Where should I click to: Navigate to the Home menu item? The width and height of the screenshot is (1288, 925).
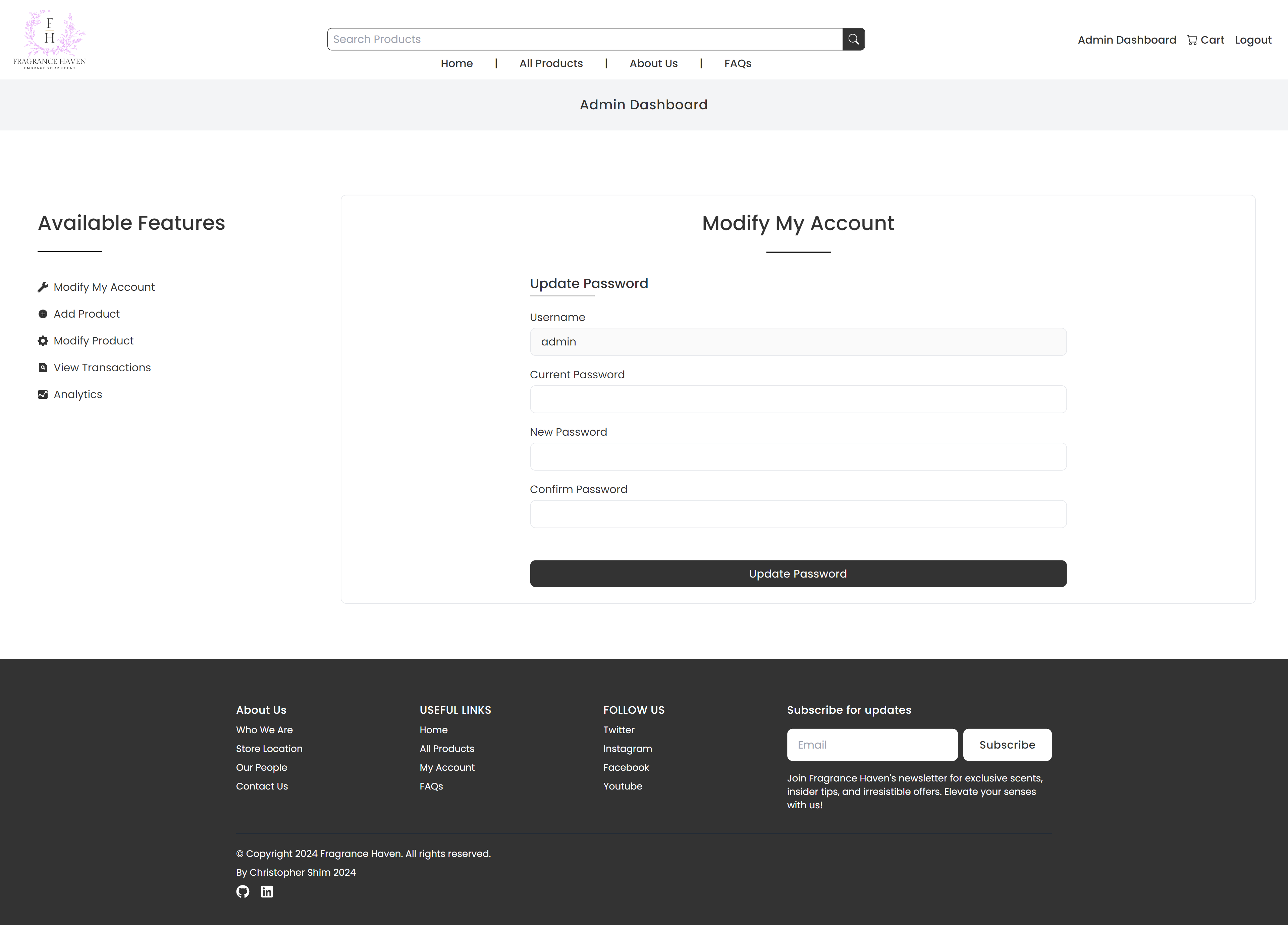tap(457, 63)
